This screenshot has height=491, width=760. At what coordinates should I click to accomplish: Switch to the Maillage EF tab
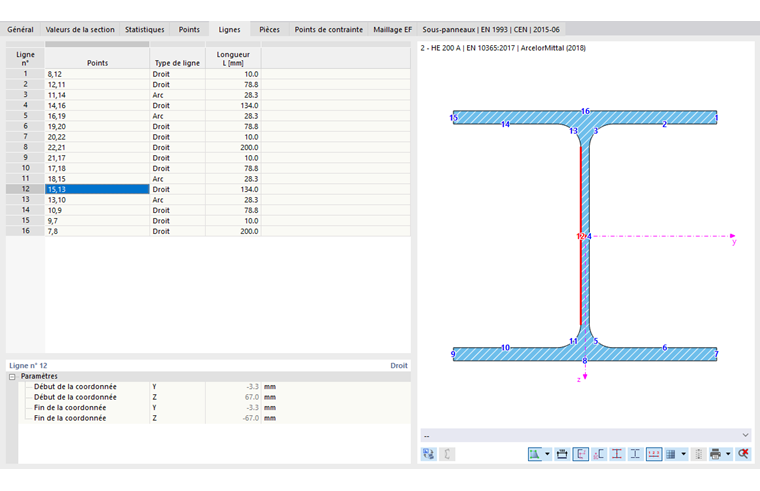393,30
